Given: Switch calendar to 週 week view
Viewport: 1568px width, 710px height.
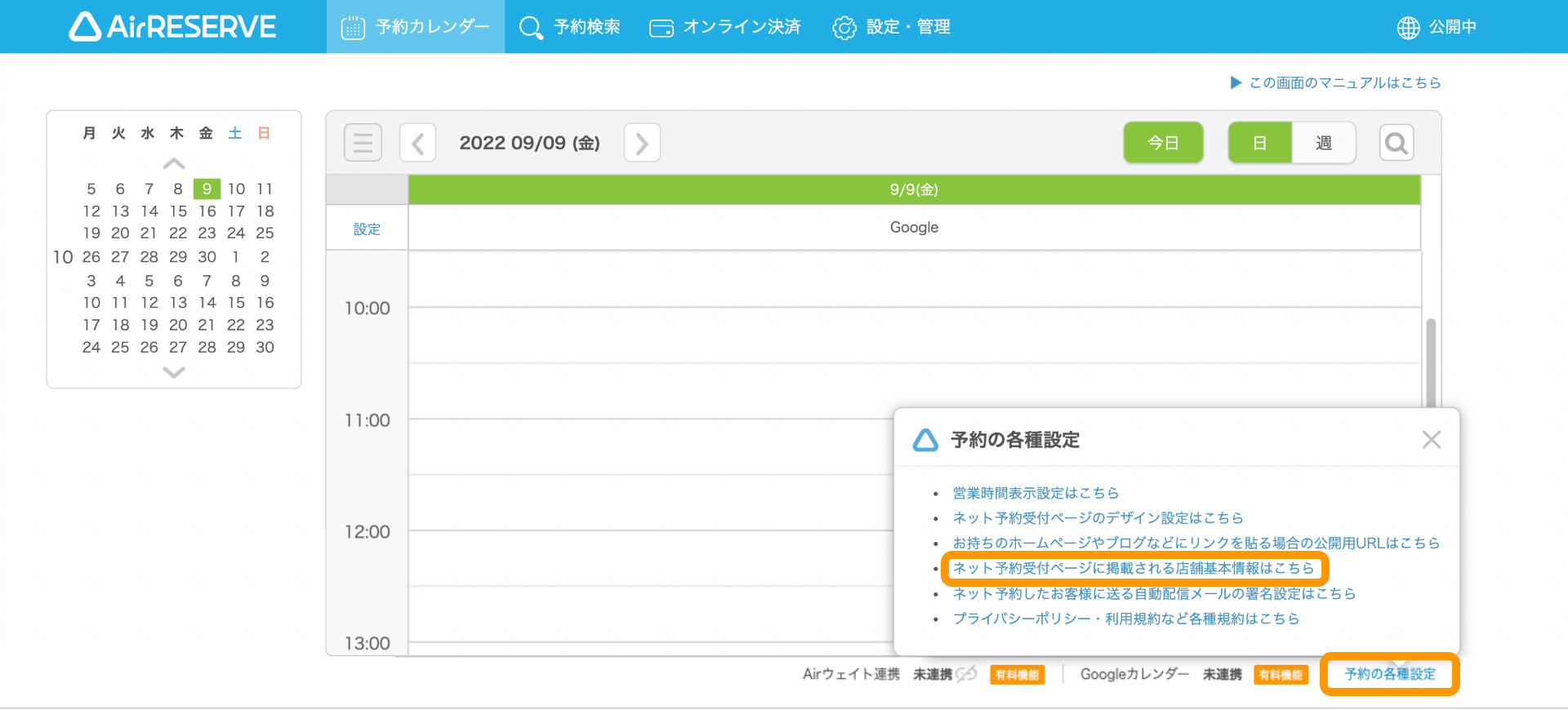Looking at the screenshot, I should (x=1323, y=144).
